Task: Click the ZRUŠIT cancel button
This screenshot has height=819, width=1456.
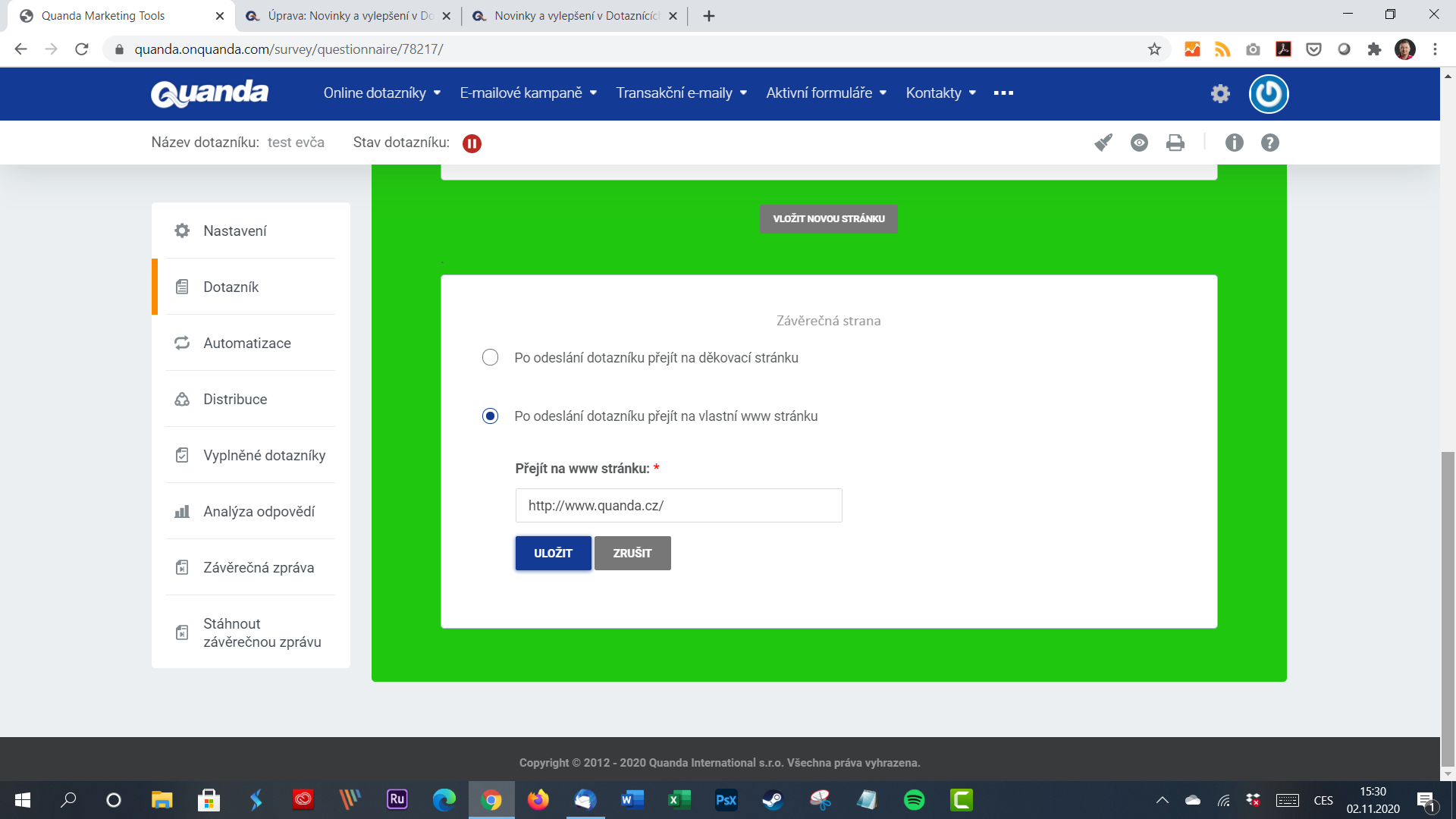Action: tap(632, 553)
